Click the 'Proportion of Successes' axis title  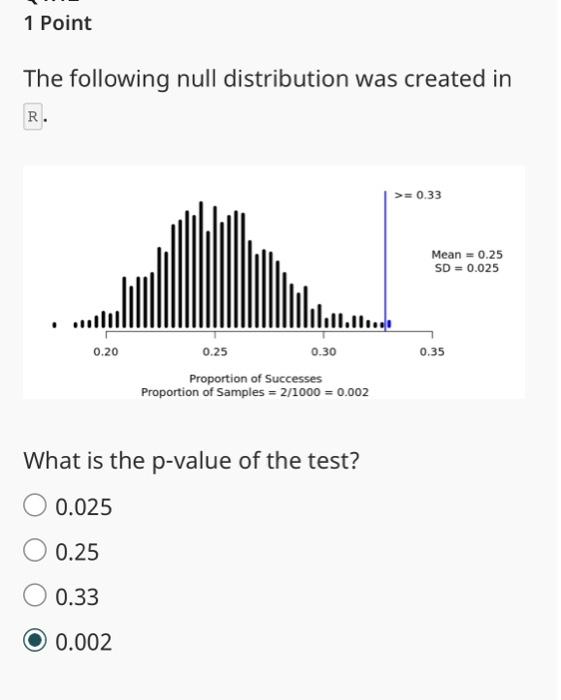coord(255,379)
